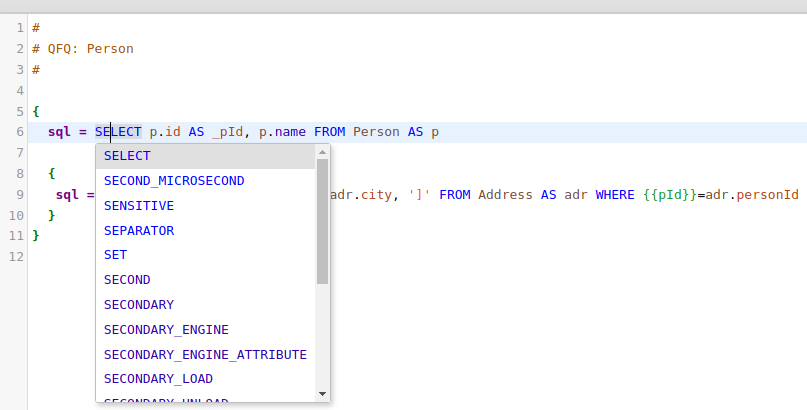Select SECONDARY_ENGINE_ATTRIBUTE suggestion
807x410 pixels.
click(205, 354)
